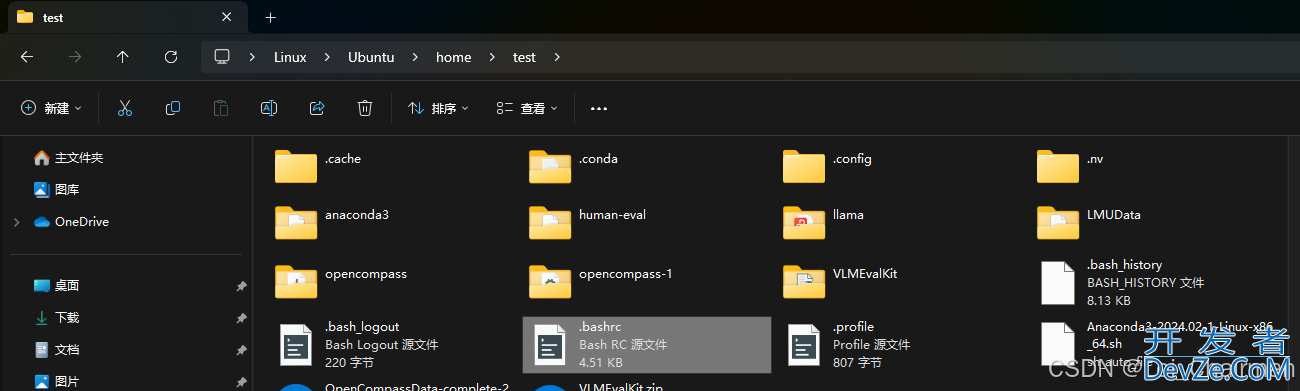Open the 排序 (Sort) dropdown
Viewport: 1300px width, 391px height.
(x=439, y=108)
